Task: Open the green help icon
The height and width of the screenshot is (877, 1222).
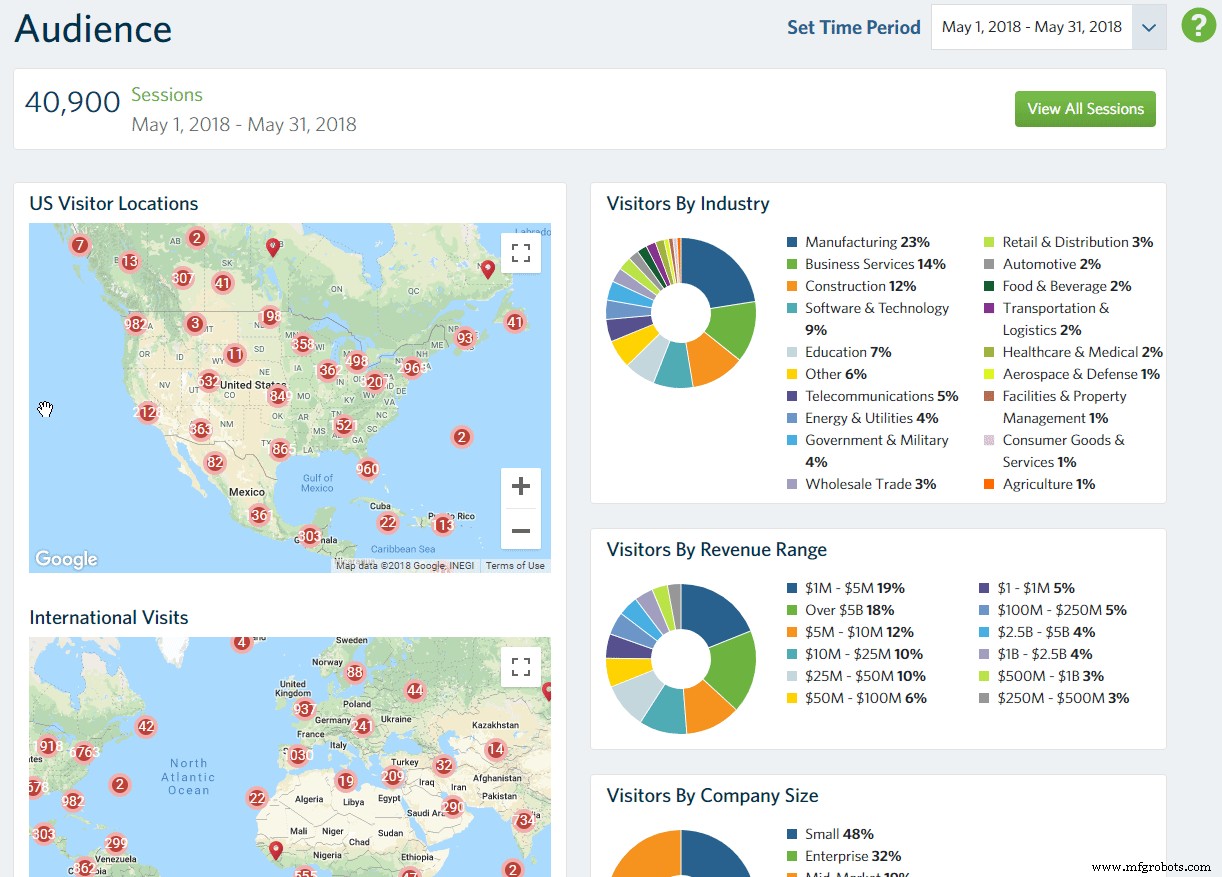Action: [1198, 26]
